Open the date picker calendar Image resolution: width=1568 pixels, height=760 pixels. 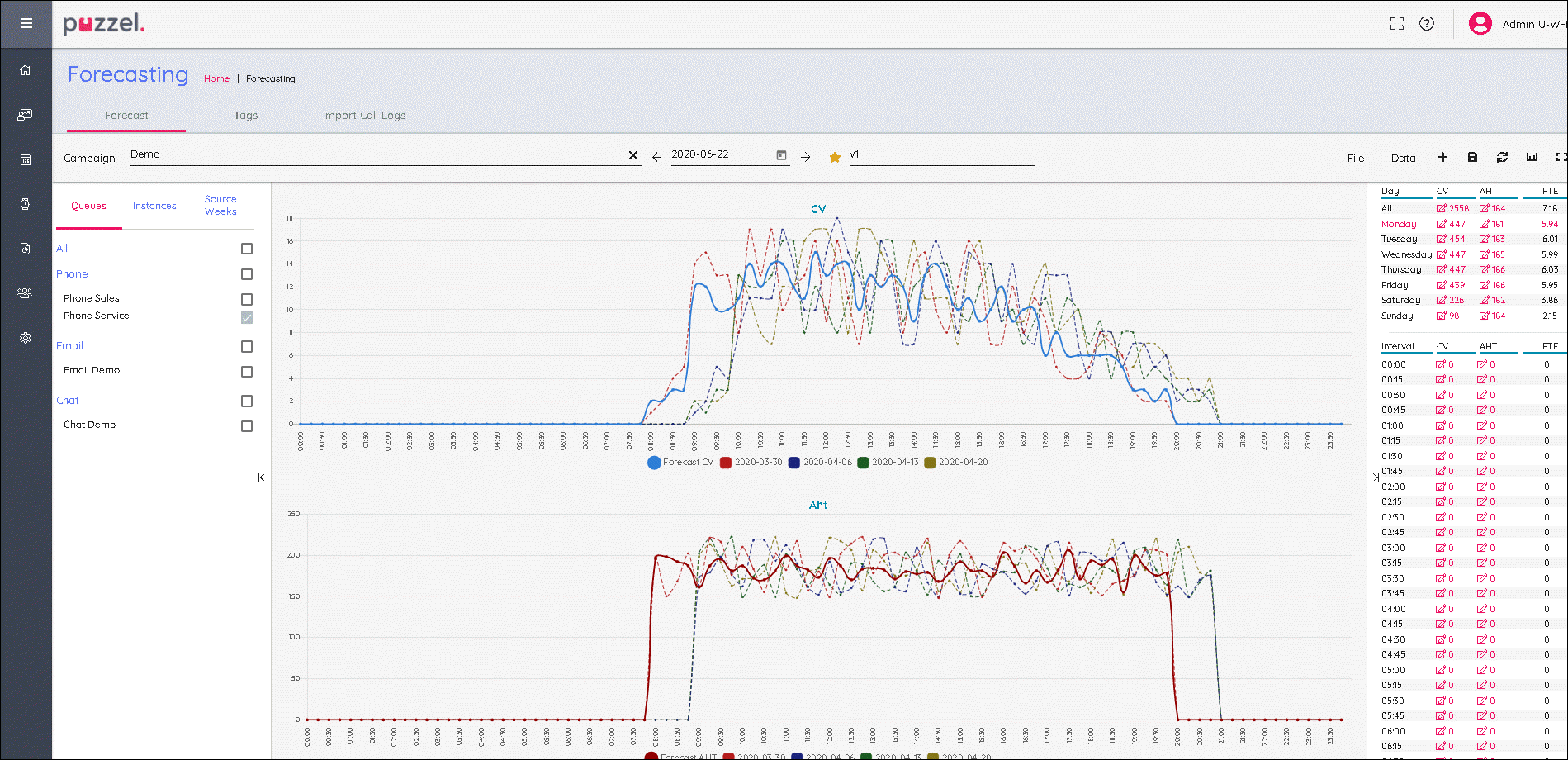[x=781, y=155]
